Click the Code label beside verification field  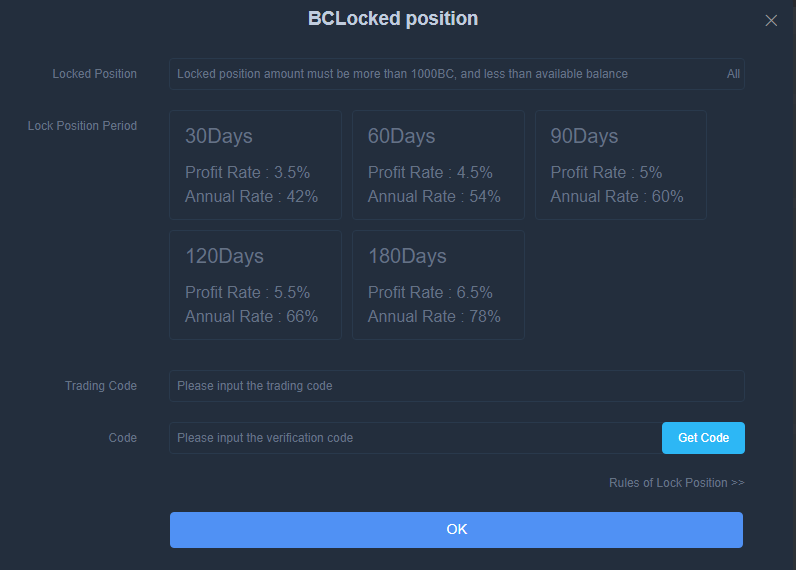[x=122, y=438]
